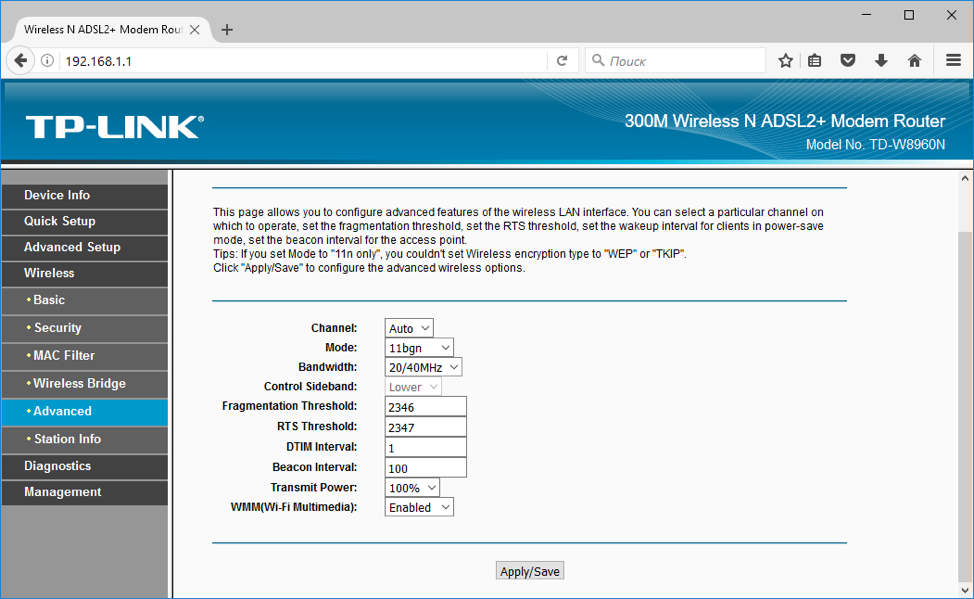The width and height of the screenshot is (974, 599).
Task: Open a new tab with plus button
Action: coord(227,30)
